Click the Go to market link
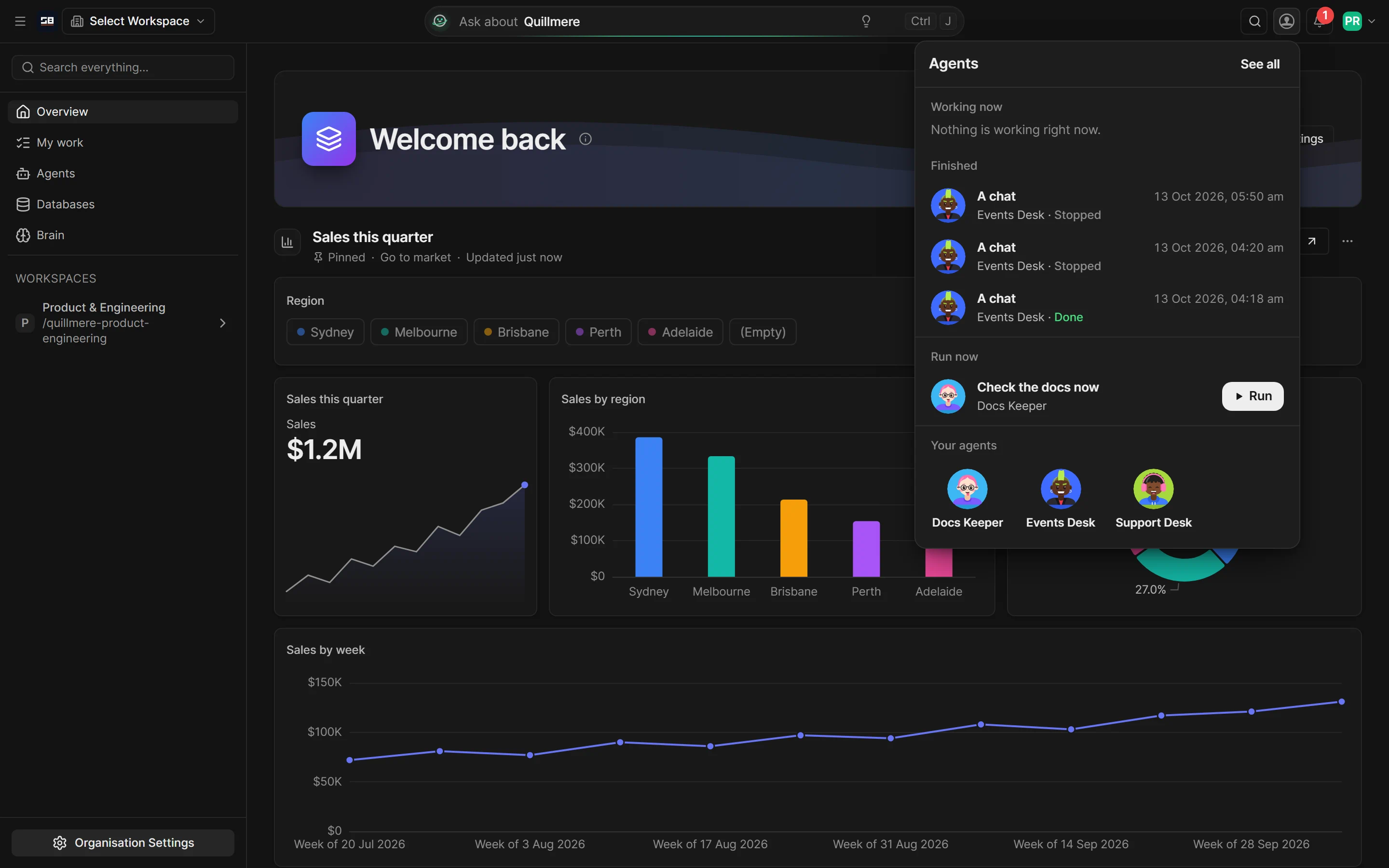The image size is (1389, 868). coord(415,258)
